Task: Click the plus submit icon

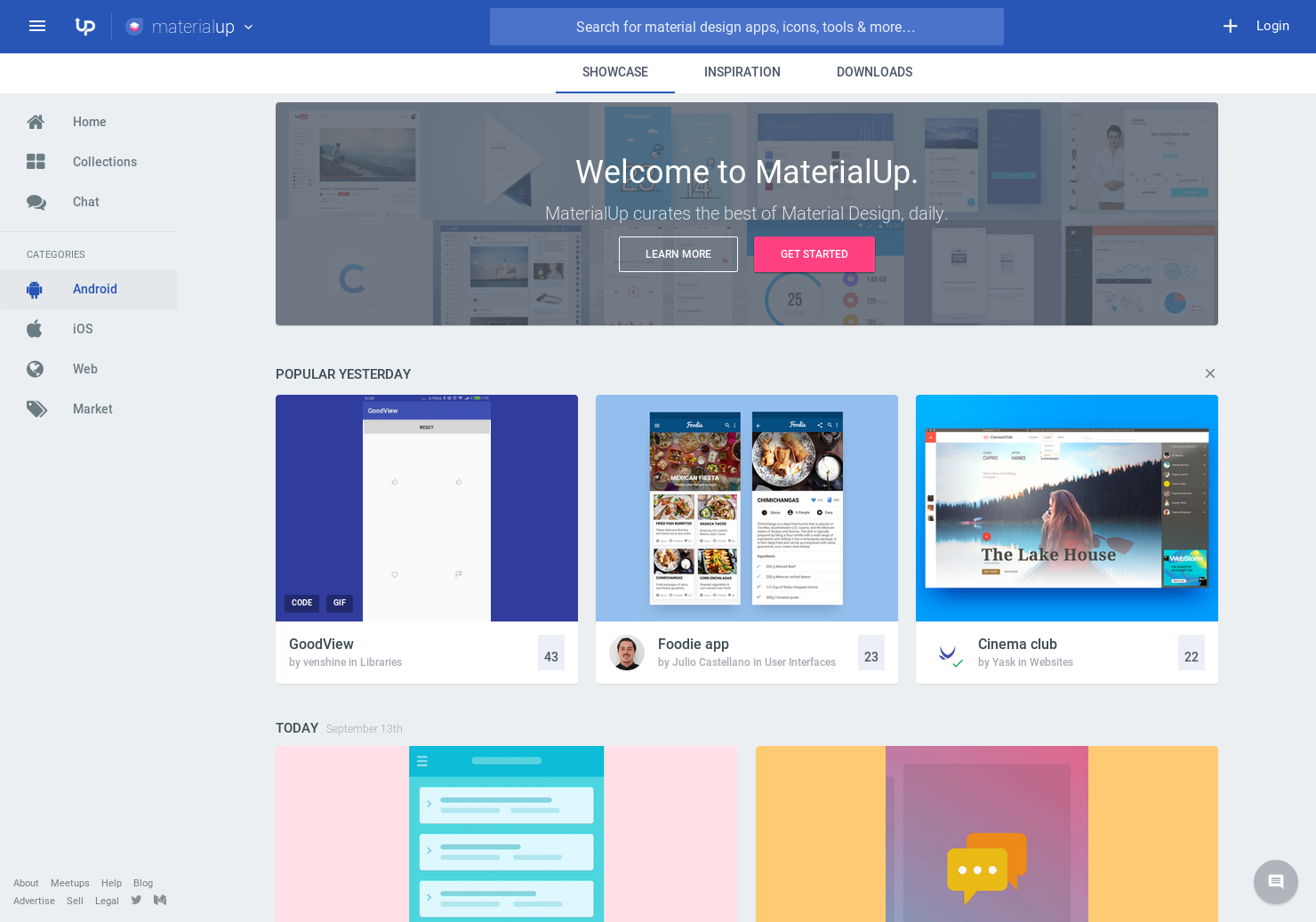Action: [x=1230, y=27]
